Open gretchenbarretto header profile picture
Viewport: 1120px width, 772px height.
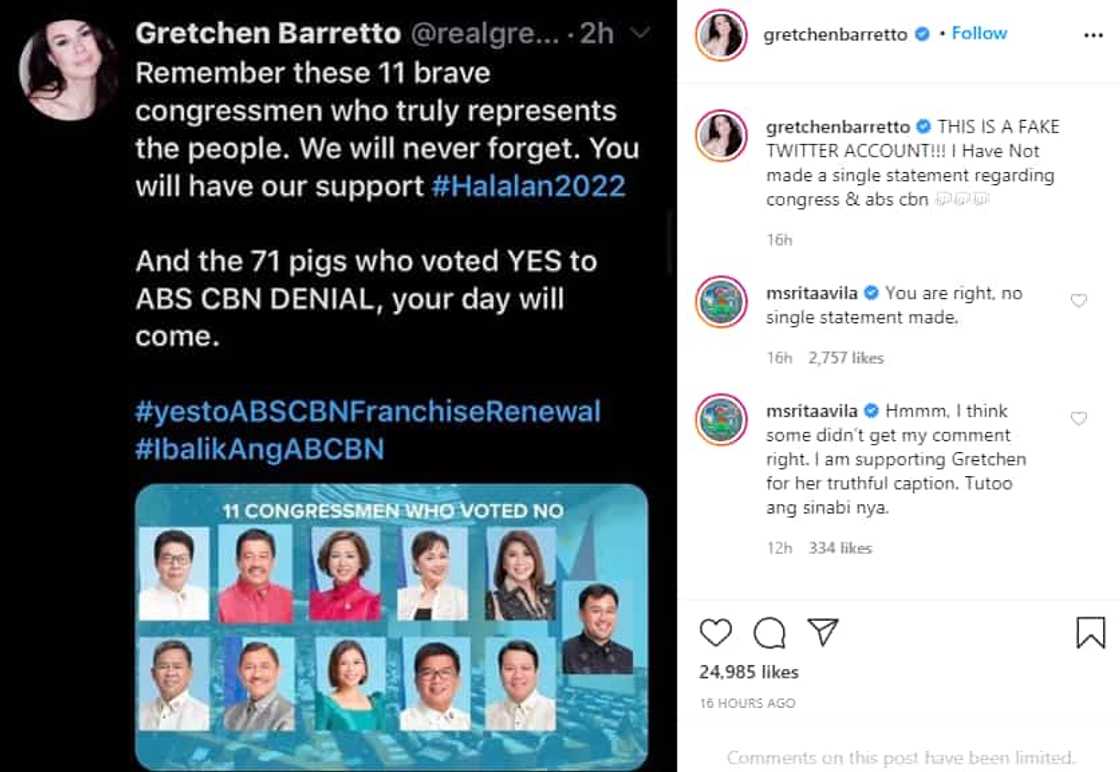[721, 35]
